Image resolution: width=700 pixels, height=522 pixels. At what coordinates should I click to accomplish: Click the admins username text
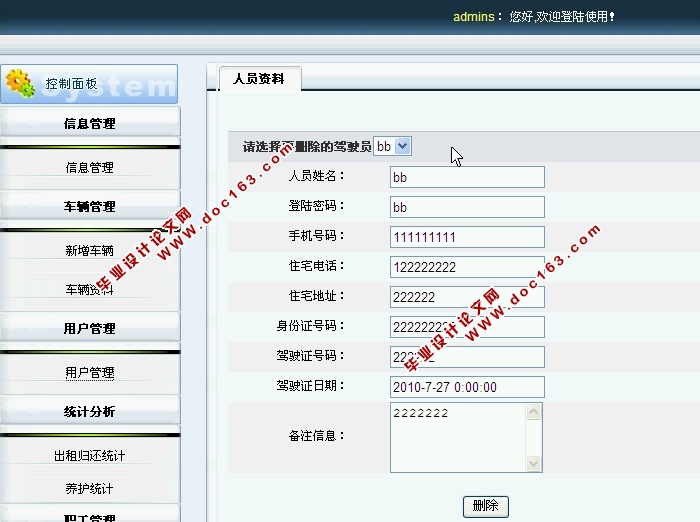click(x=474, y=17)
